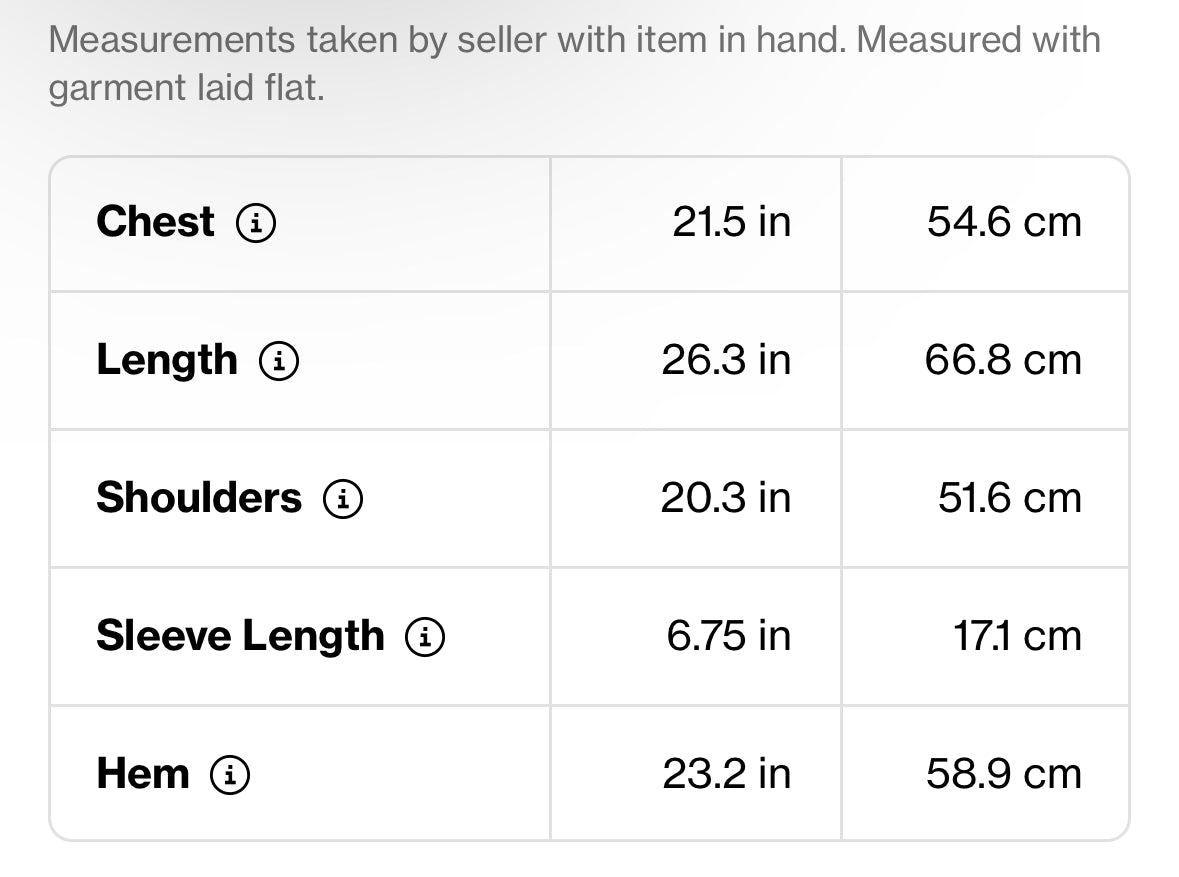Select the 66.8 cm length value
This screenshot has height=877, width=1179.
pyautogui.click(x=1003, y=360)
